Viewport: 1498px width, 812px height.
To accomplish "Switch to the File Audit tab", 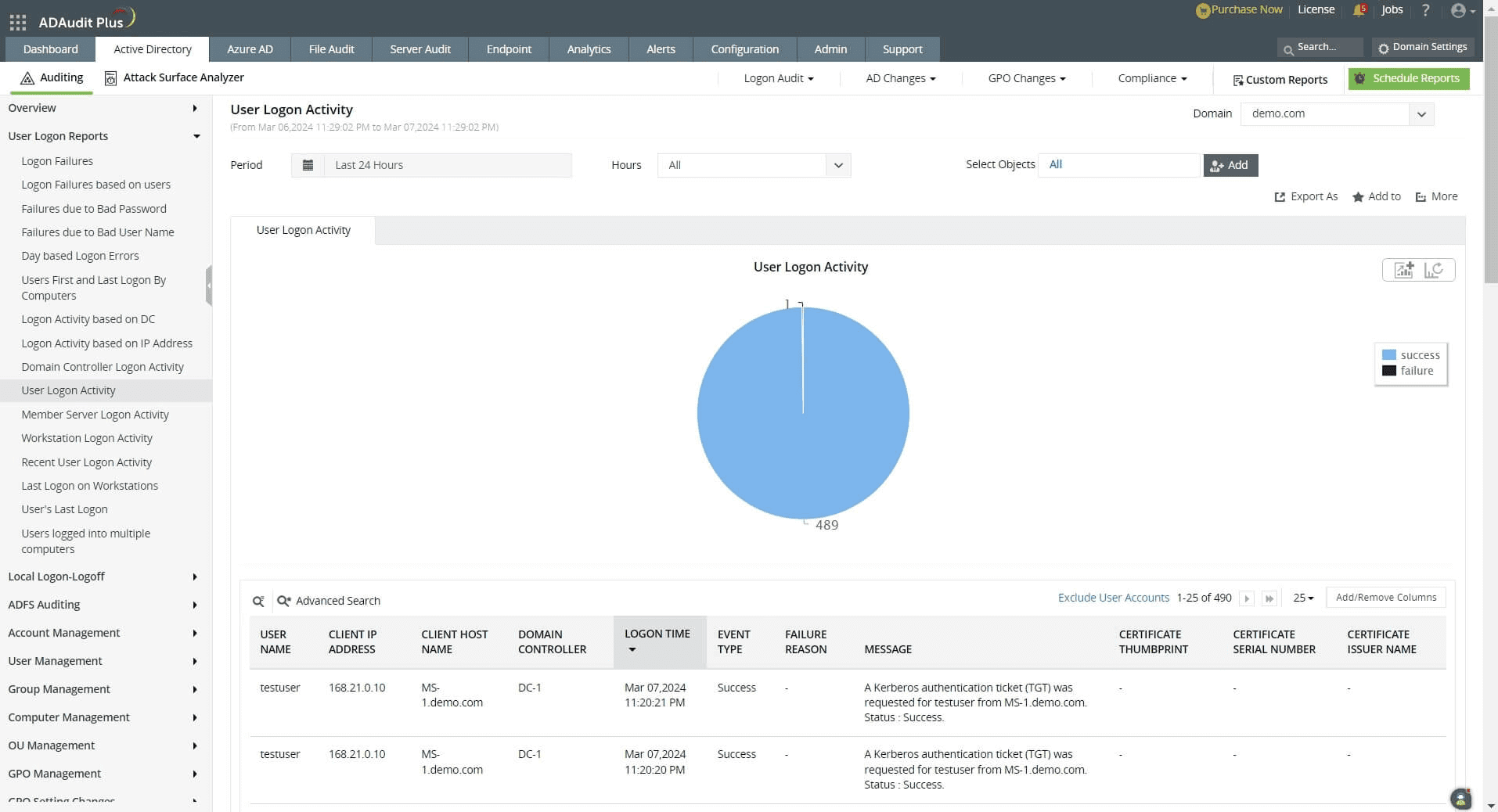I will tap(331, 49).
